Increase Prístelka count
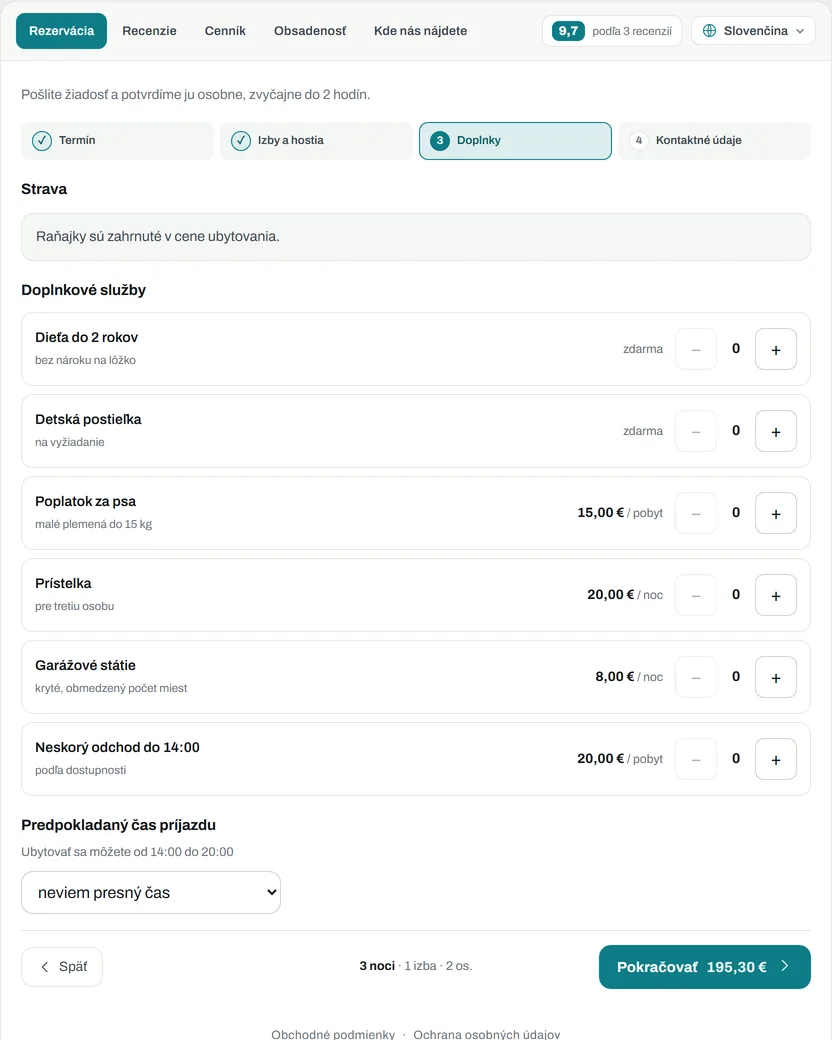 pyautogui.click(x=776, y=595)
